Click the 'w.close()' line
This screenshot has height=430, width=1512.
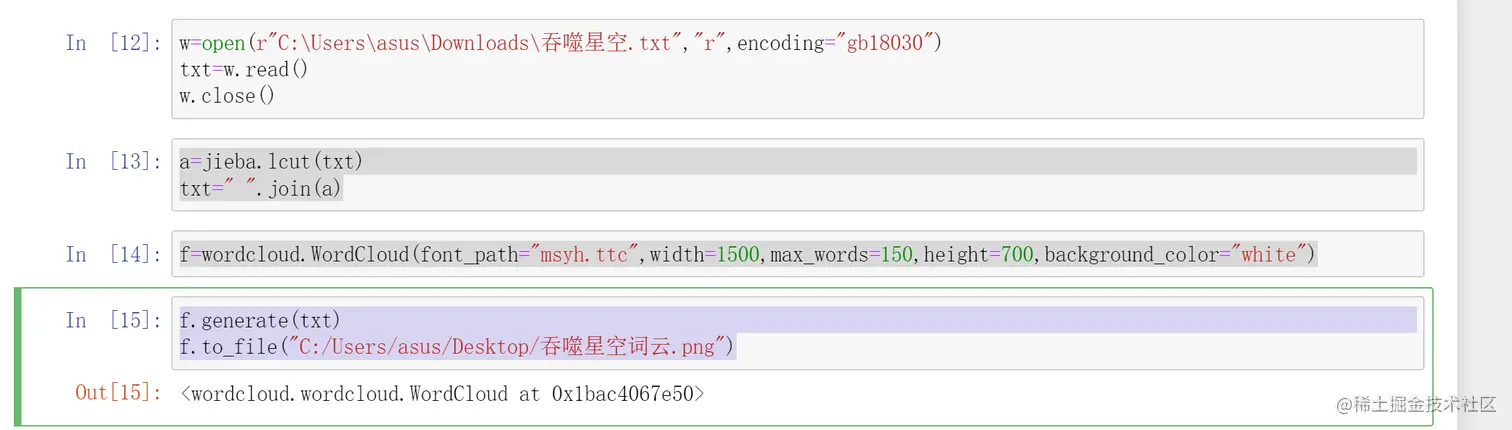click(227, 96)
